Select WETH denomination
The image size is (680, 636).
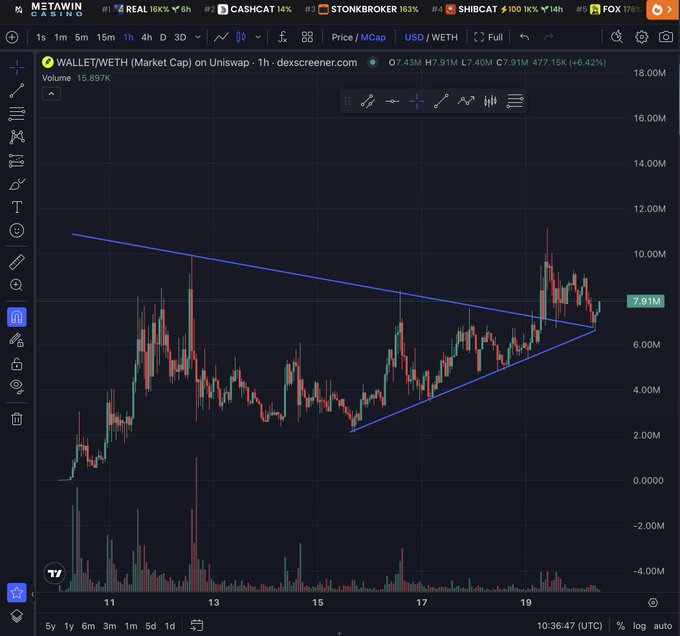pyautogui.click(x=445, y=37)
